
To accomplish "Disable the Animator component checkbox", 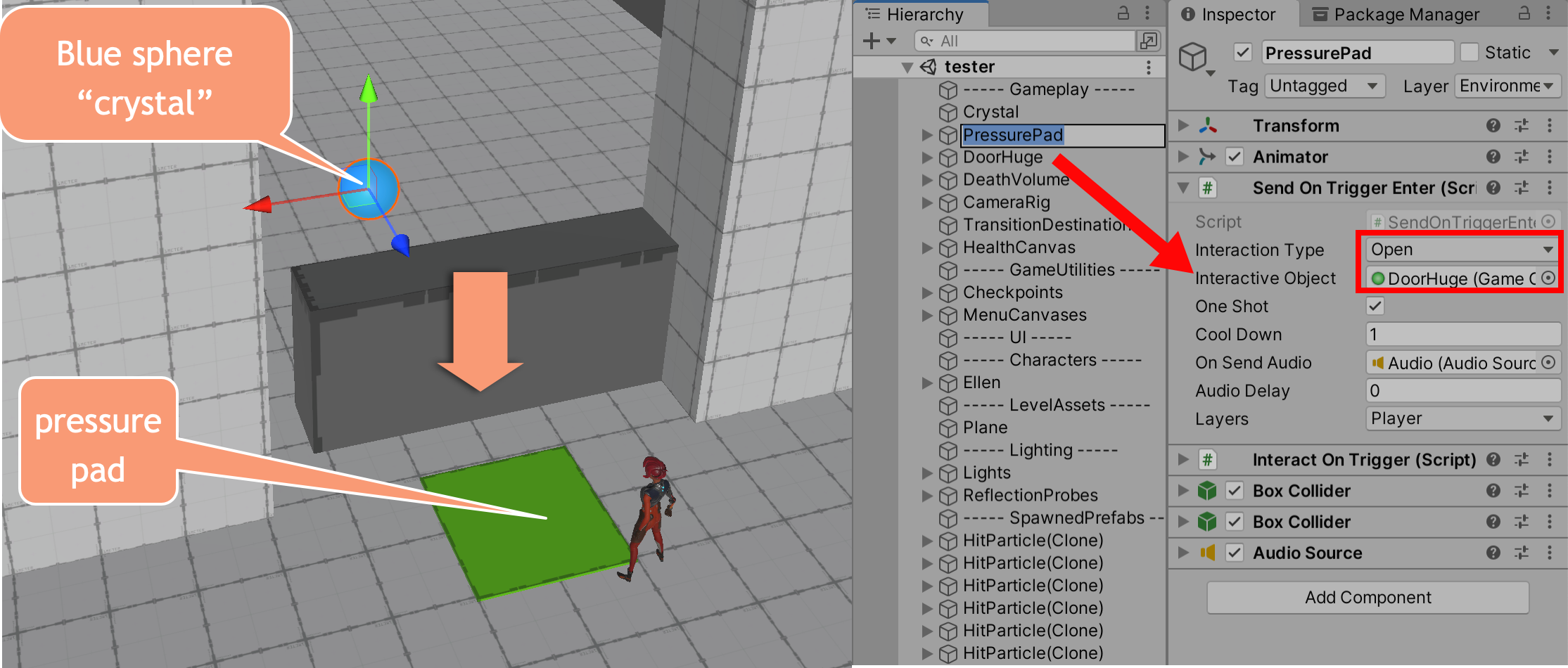I will coord(1234,157).
